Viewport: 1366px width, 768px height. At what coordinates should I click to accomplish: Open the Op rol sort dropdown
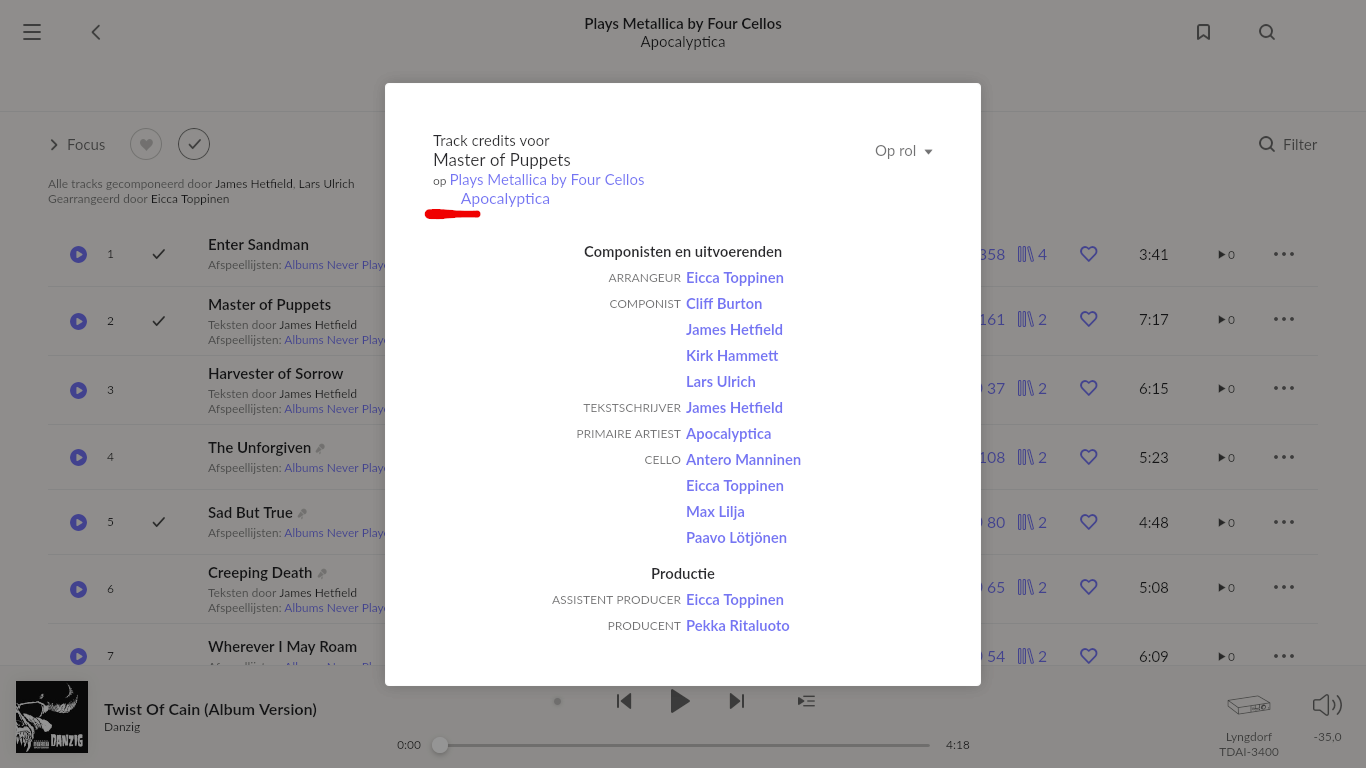[904, 151]
